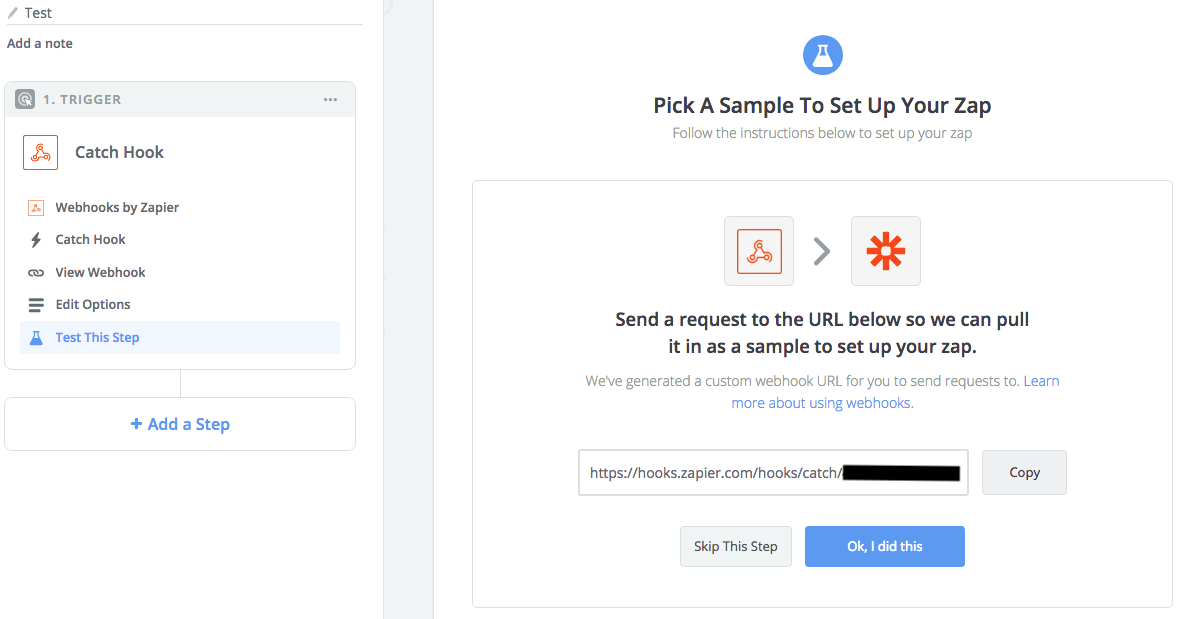The width and height of the screenshot is (1184, 619).
Task: Click the trigger step icon in header
Action: [25, 100]
